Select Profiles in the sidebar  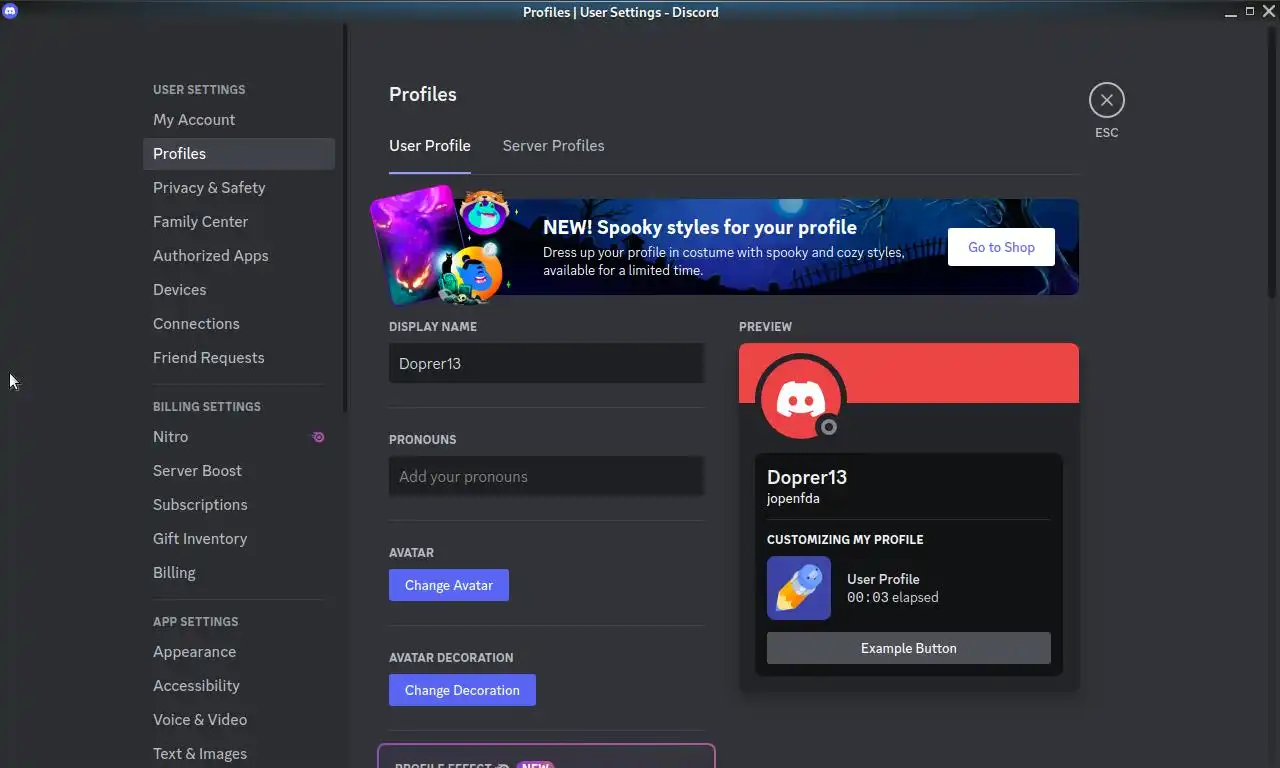tap(238, 154)
